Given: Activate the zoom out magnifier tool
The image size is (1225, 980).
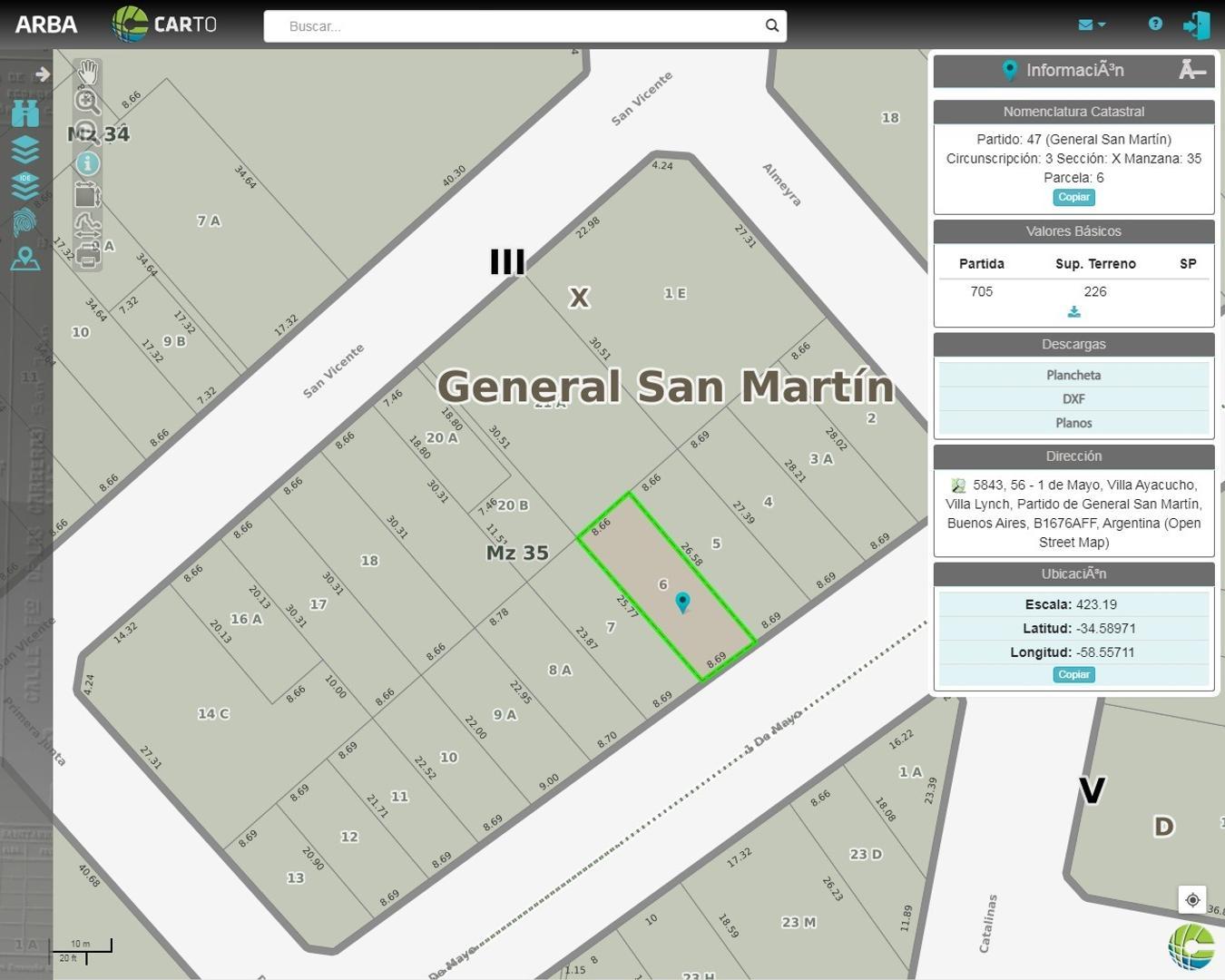Looking at the screenshot, I should click(87, 132).
